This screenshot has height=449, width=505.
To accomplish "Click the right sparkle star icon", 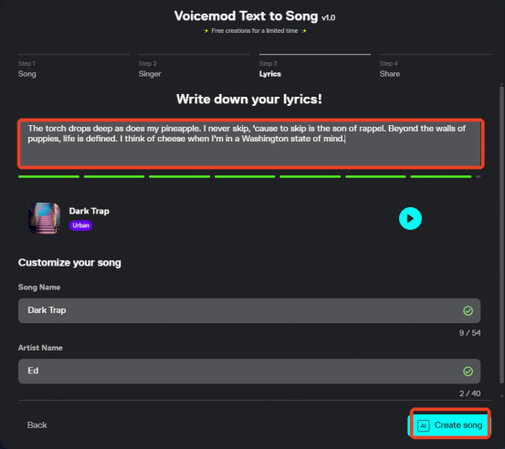I will point(304,31).
